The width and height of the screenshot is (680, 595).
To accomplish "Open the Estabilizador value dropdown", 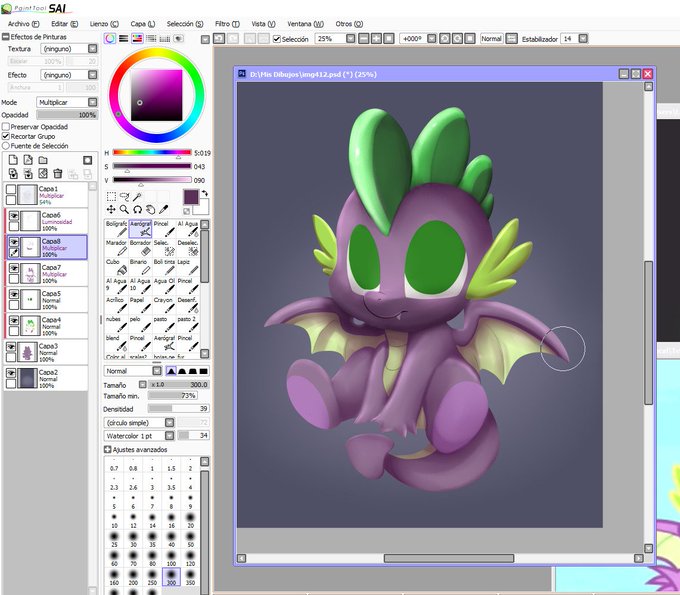I will pos(583,39).
